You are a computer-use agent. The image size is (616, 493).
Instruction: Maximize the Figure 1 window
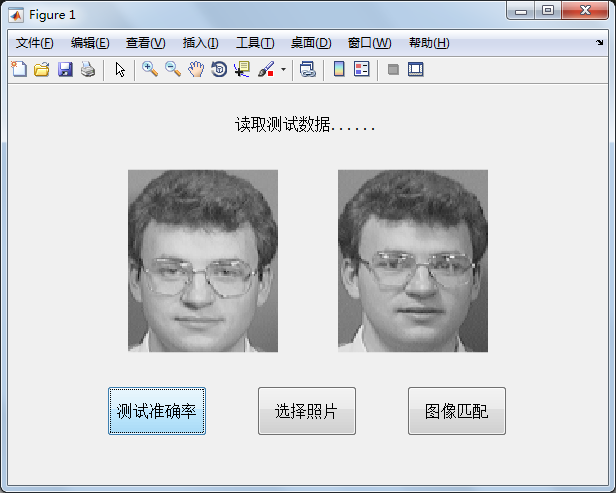tap(548, 11)
